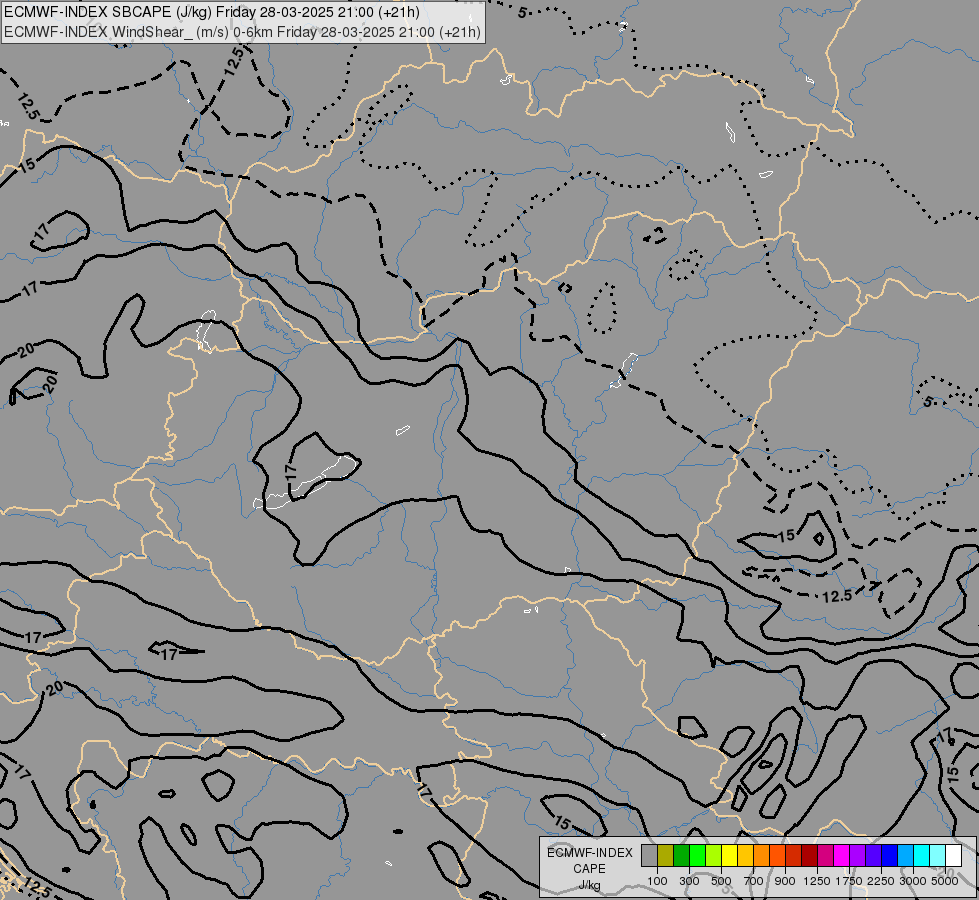Click the "1250" legend tick value
Viewport: 979px width, 900px height.
817,881
